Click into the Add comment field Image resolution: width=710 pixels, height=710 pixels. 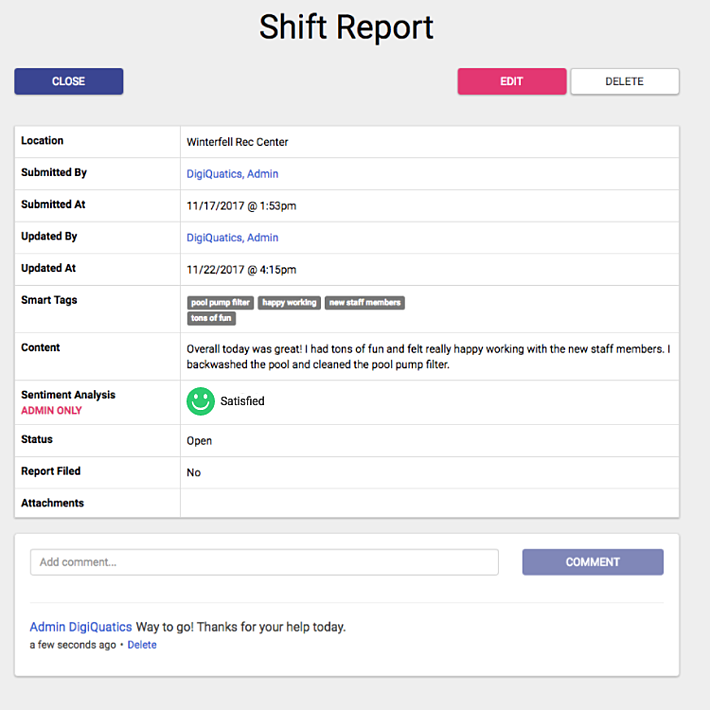click(x=264, y=562)
